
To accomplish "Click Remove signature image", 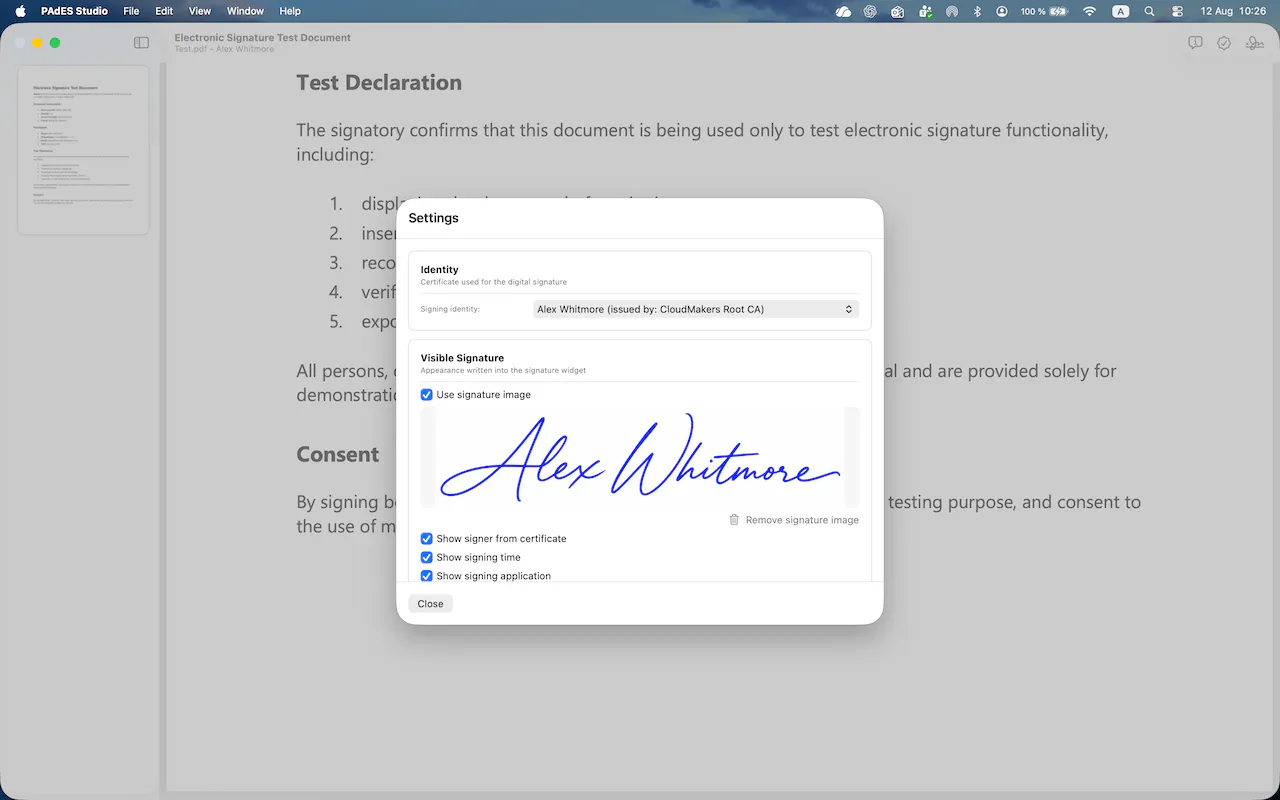I will [794, 520].
